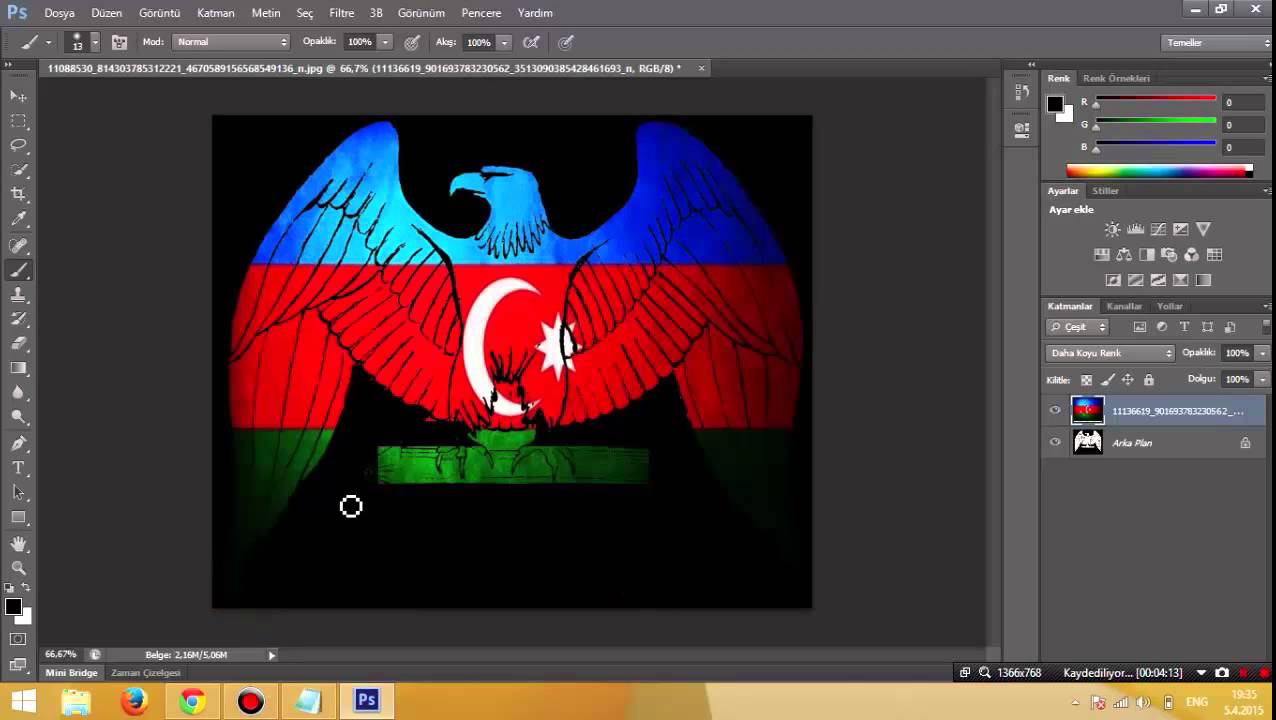
Task: Select the Pen tool
Action: click(x=18, y=443)
